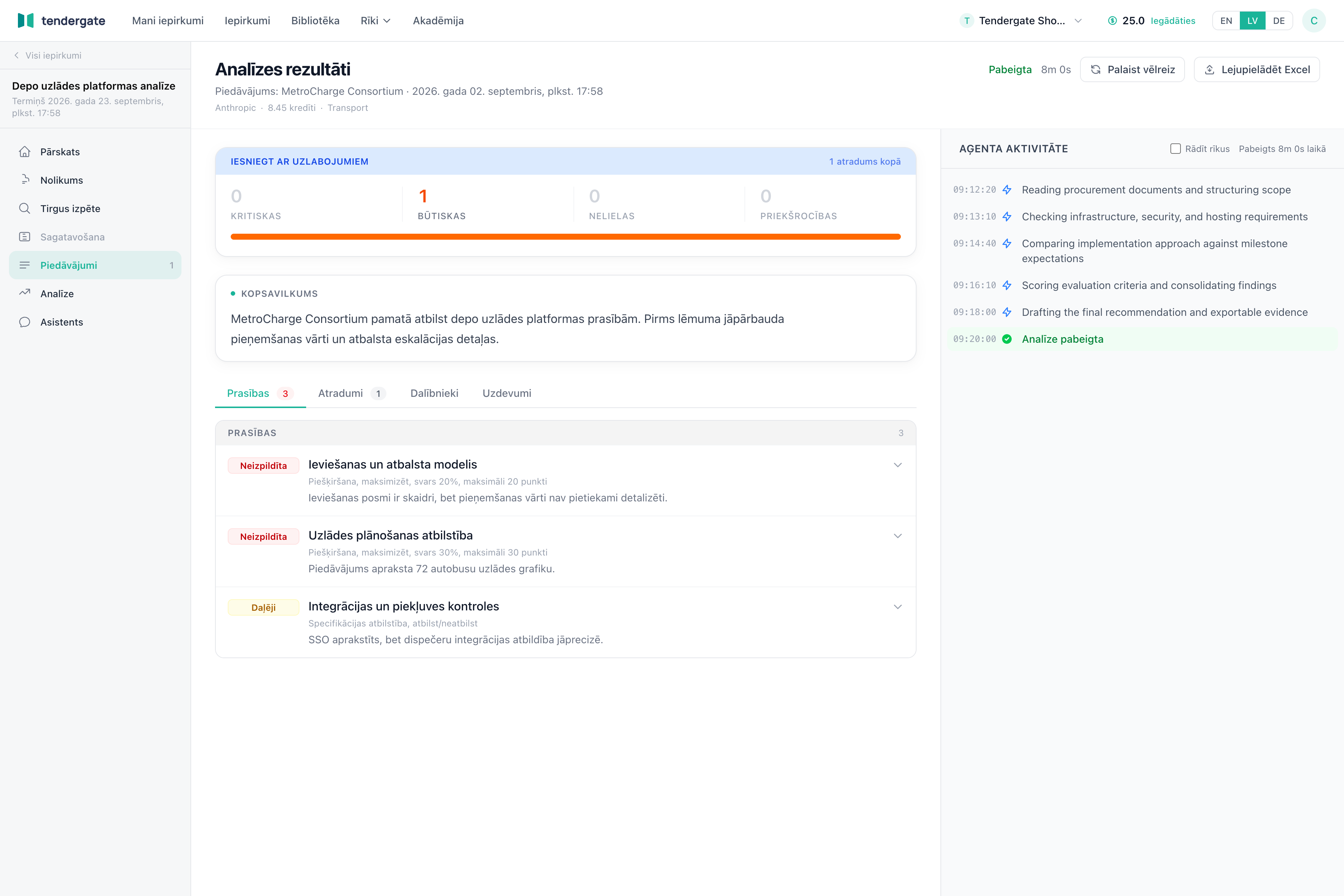Expand Uzlādes plānošanas atbilstība row
This screenshot has width=1344, height=896.
point(897,536)
